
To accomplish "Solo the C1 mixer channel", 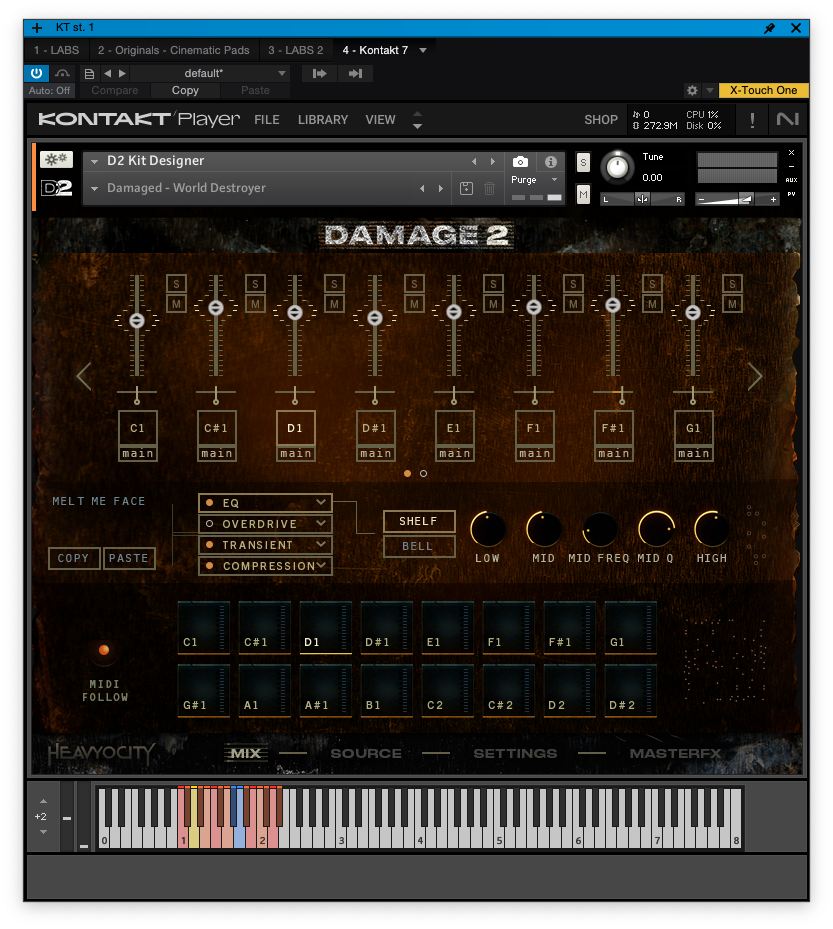I will [176, 284].
